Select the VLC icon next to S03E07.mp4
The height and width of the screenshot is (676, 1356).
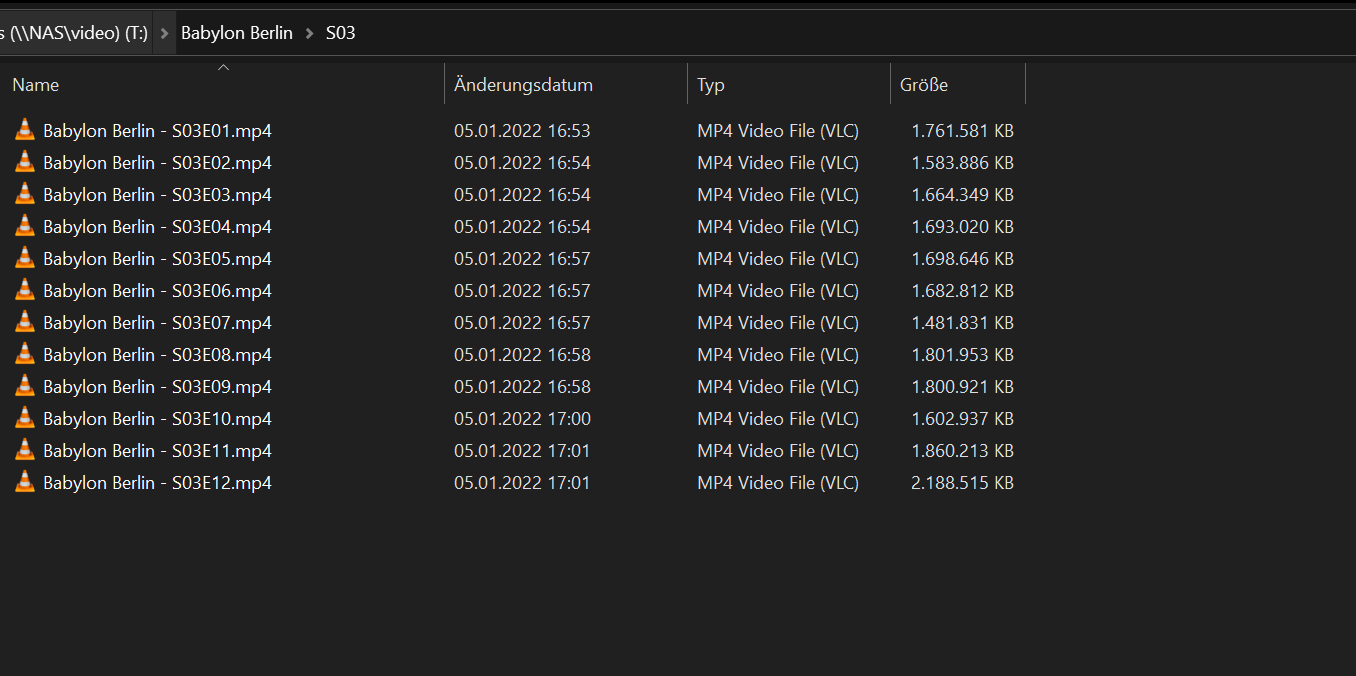pyautogui.click(x=25, y=322)
